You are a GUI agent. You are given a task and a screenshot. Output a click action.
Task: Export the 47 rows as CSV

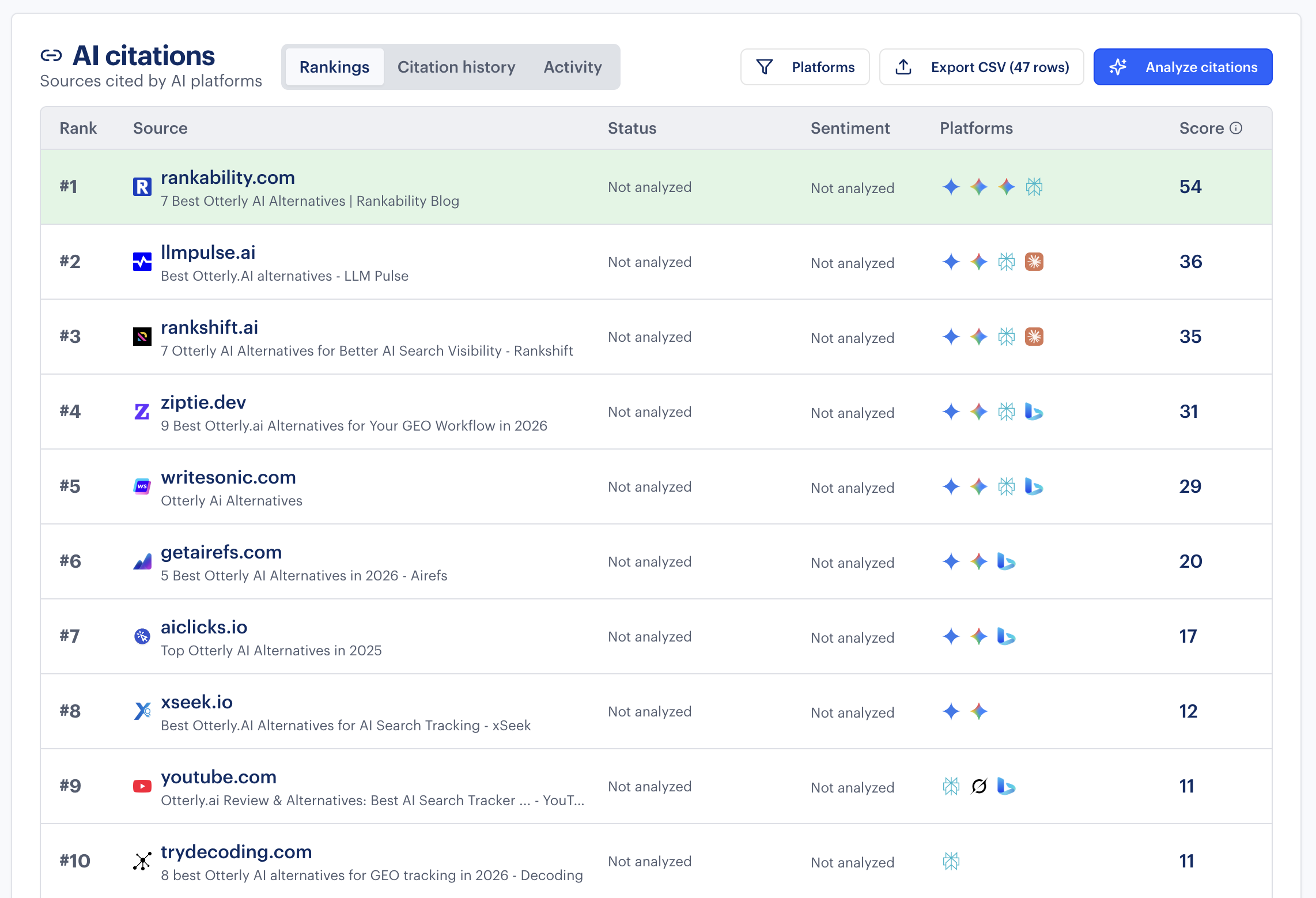981,67
